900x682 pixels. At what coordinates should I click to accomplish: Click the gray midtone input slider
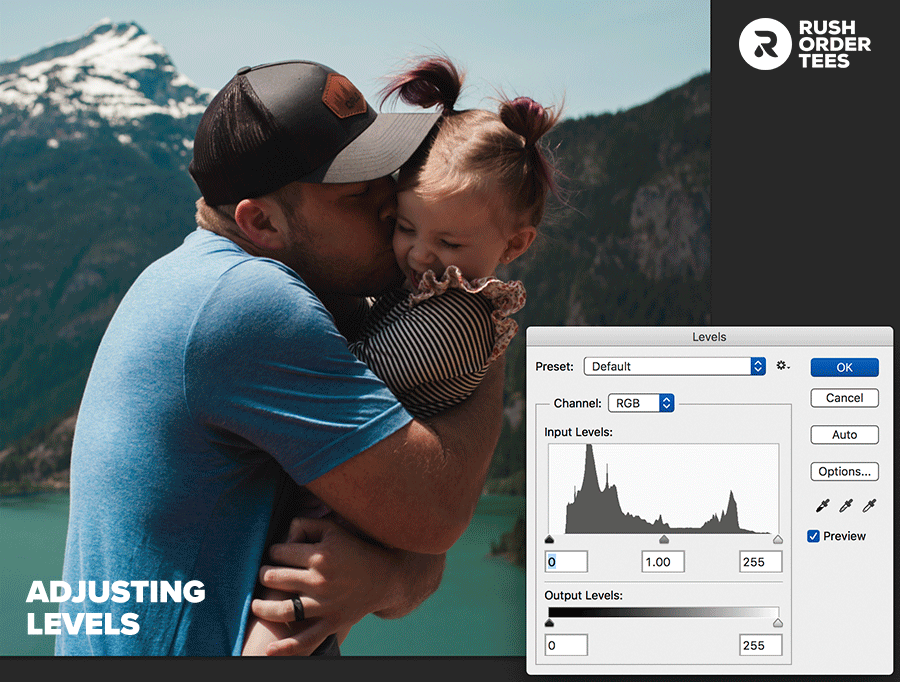663,538
